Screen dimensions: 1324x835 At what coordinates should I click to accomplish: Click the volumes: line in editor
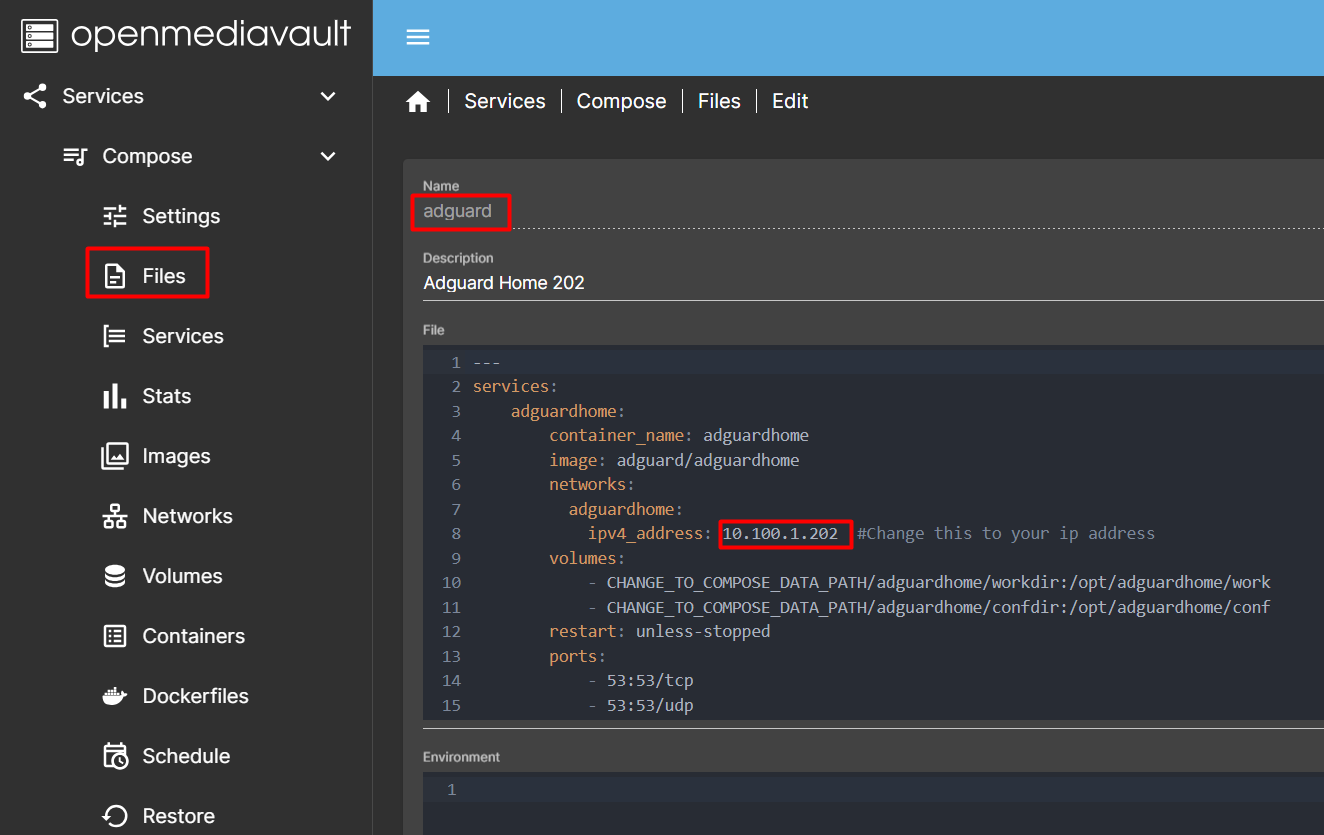tap(587, 558)
